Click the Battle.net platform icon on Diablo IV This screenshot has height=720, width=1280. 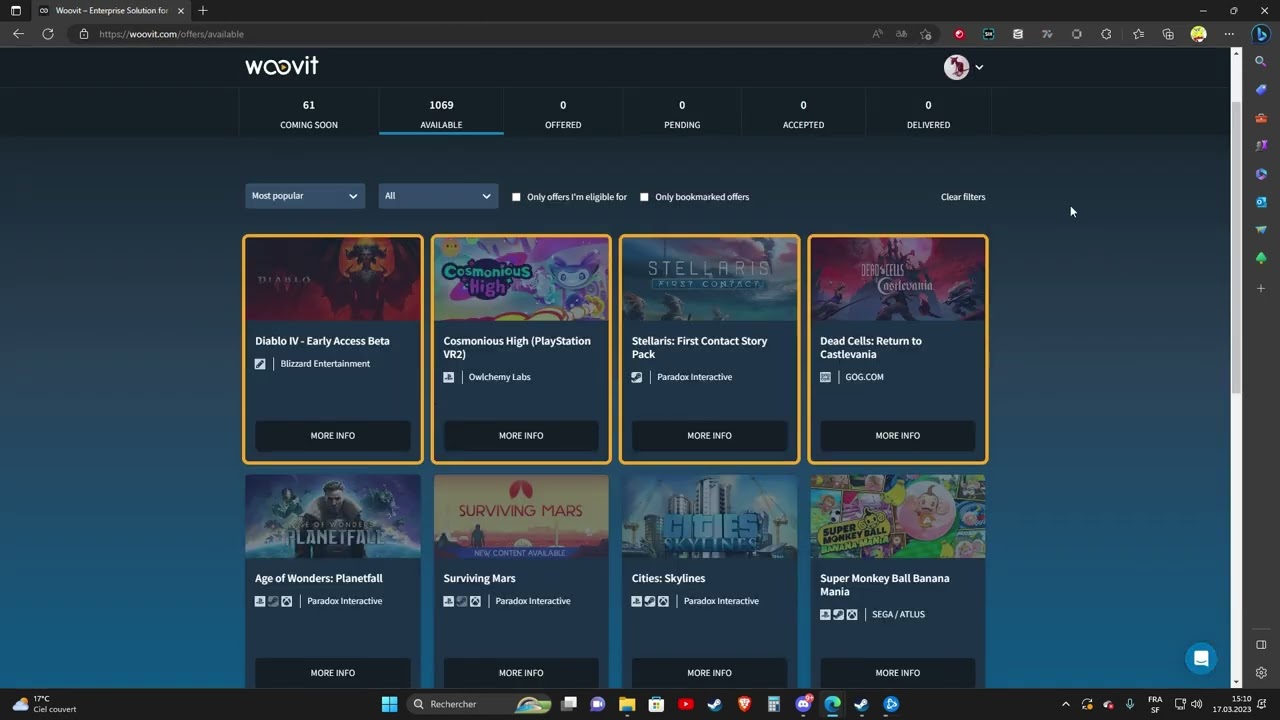point(260,364)
